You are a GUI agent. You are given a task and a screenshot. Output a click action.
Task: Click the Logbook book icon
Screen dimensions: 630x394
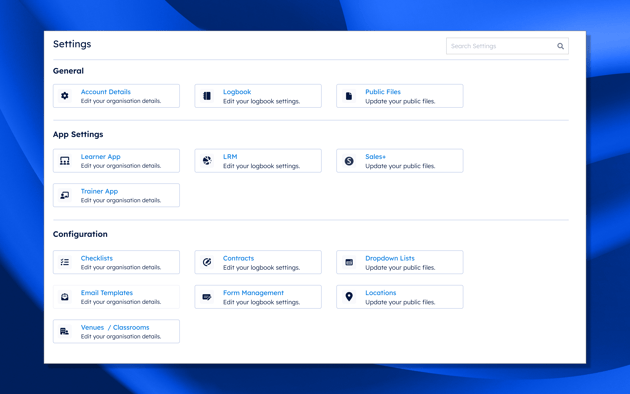click(x=207, y=96)
